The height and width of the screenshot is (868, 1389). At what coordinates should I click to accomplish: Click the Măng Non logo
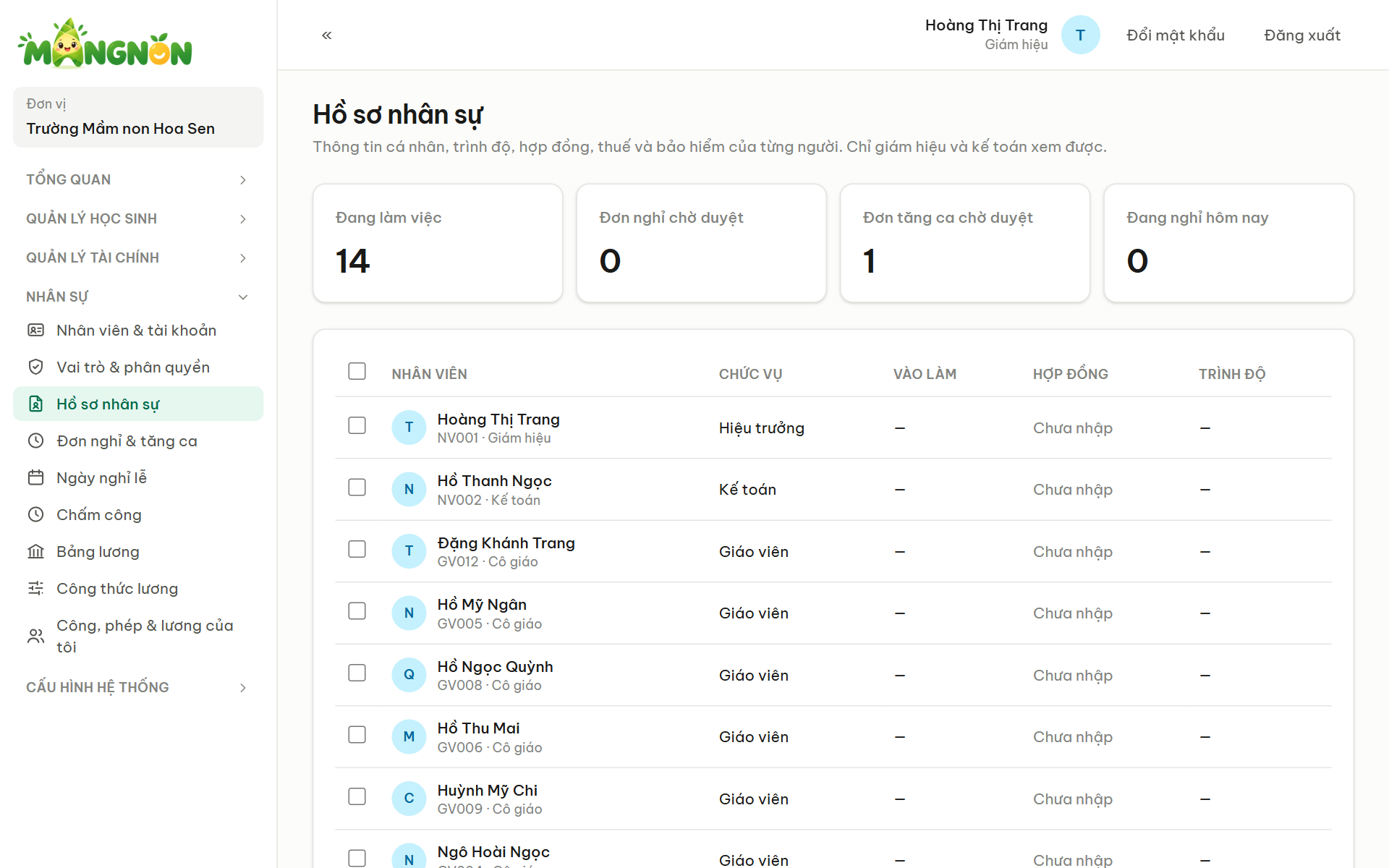point(106,43)
